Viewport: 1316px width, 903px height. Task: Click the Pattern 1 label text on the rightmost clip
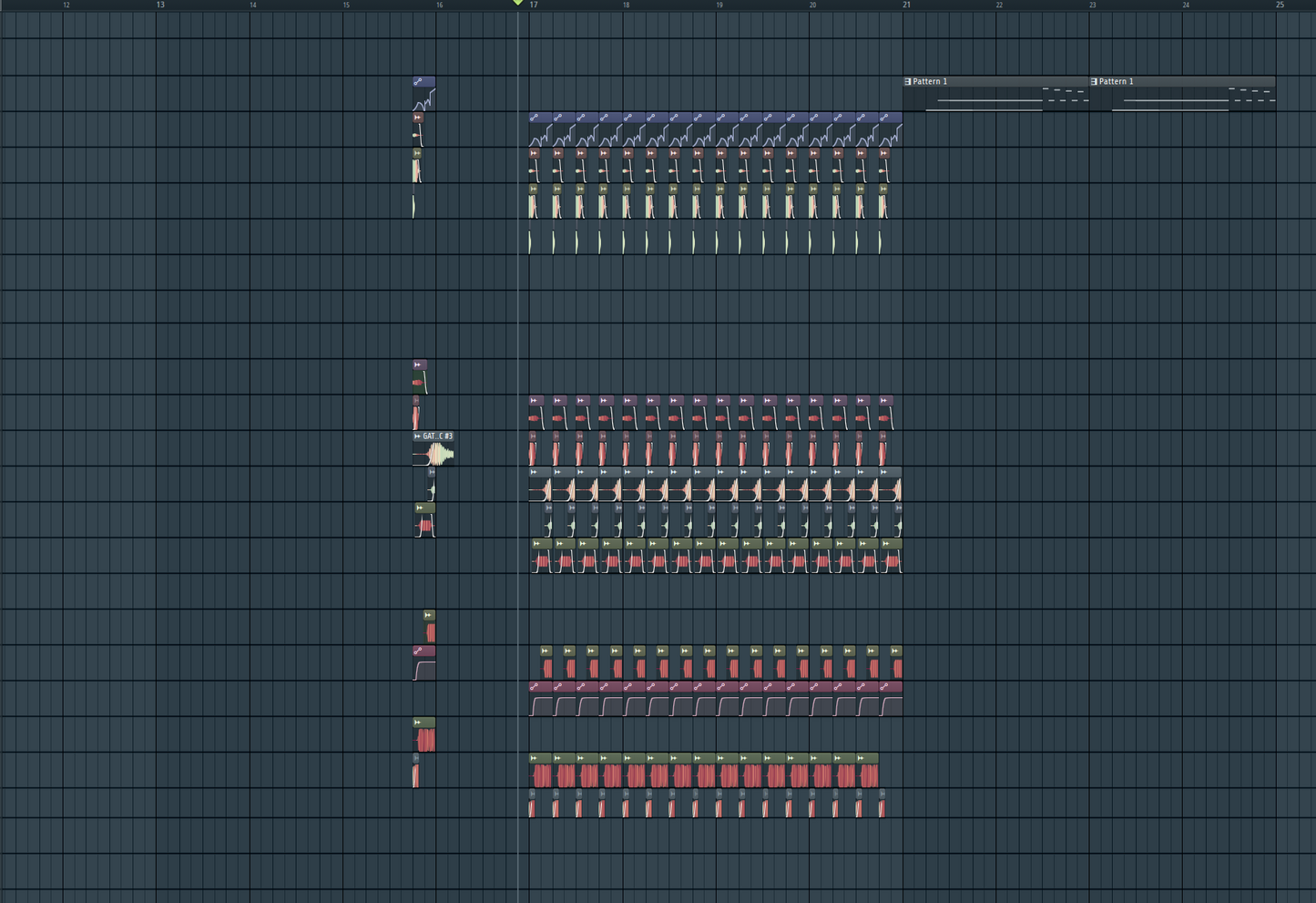pos(1118,81)
